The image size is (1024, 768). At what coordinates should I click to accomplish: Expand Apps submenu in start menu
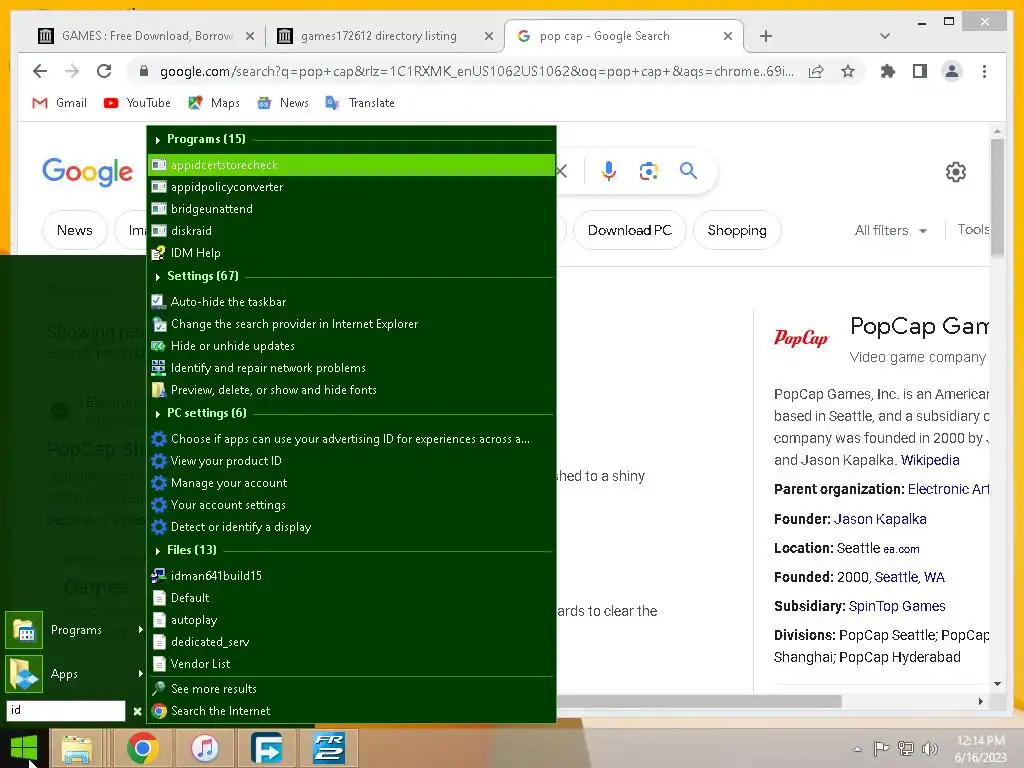click(x=74, y=674)
